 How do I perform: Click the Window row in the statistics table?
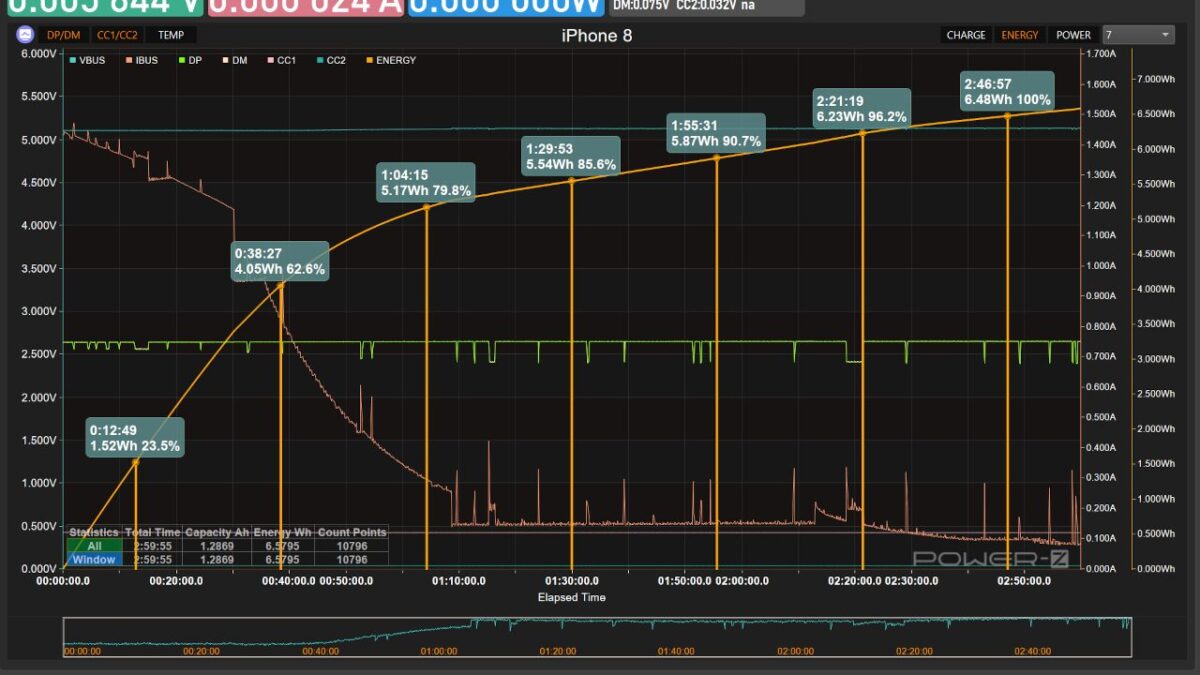pyautogui.click(x=226, y=559)
